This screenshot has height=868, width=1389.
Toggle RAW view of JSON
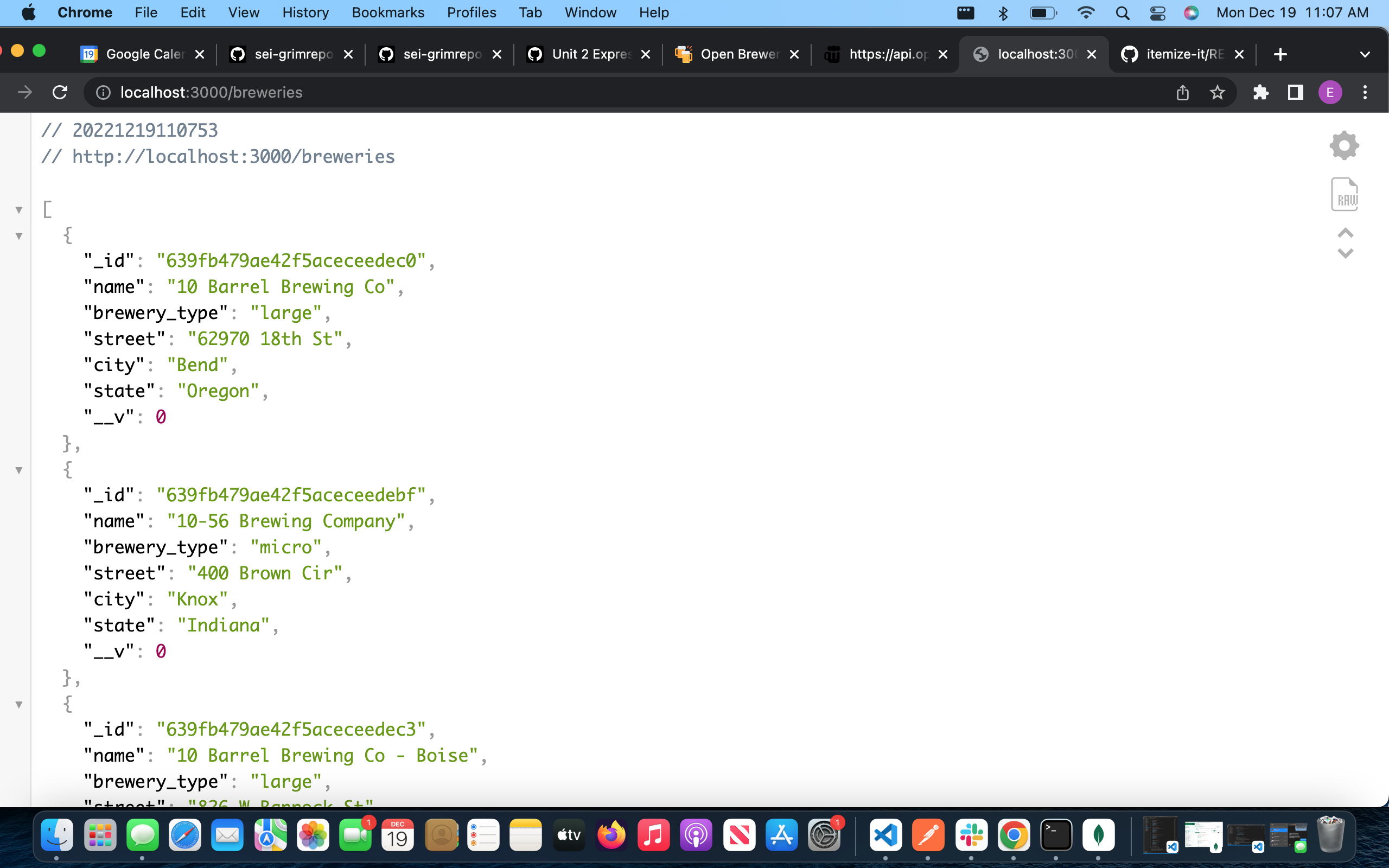1343,194
